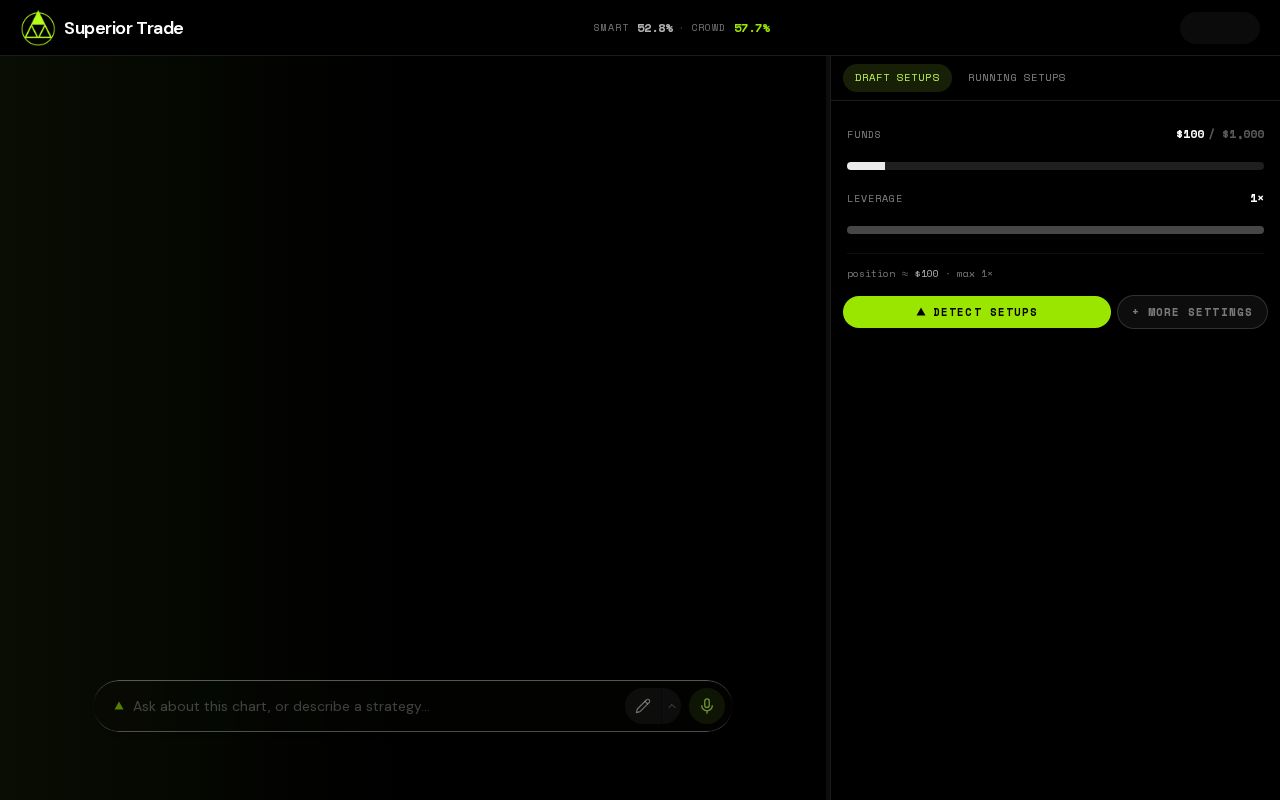Viewport: 1280px width, 800px height.
Task: Click the $1,000 funds maximum
Action: (x=1243, y=134)
